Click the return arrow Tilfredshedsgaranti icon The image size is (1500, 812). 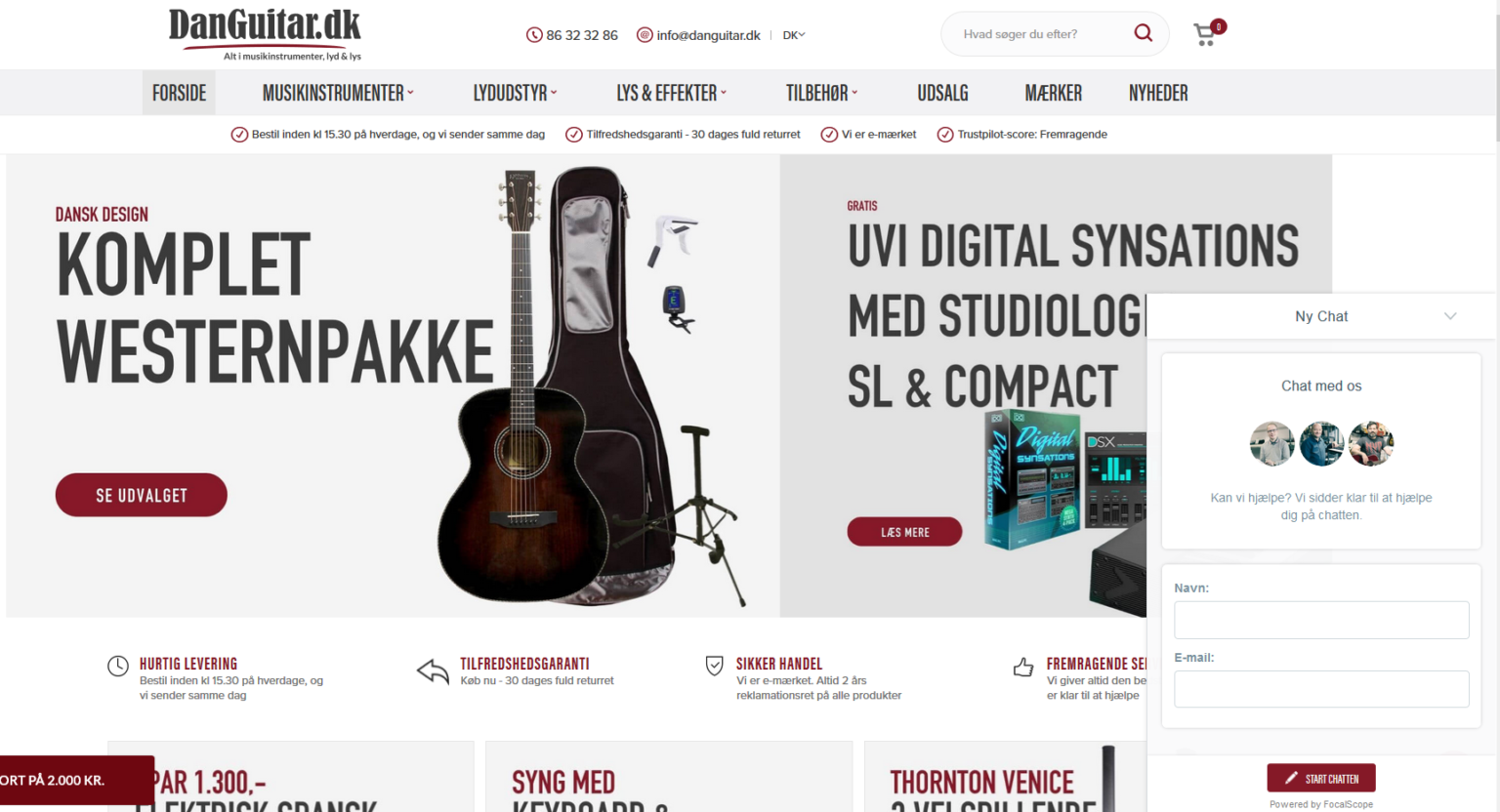(x=433, y=670)
